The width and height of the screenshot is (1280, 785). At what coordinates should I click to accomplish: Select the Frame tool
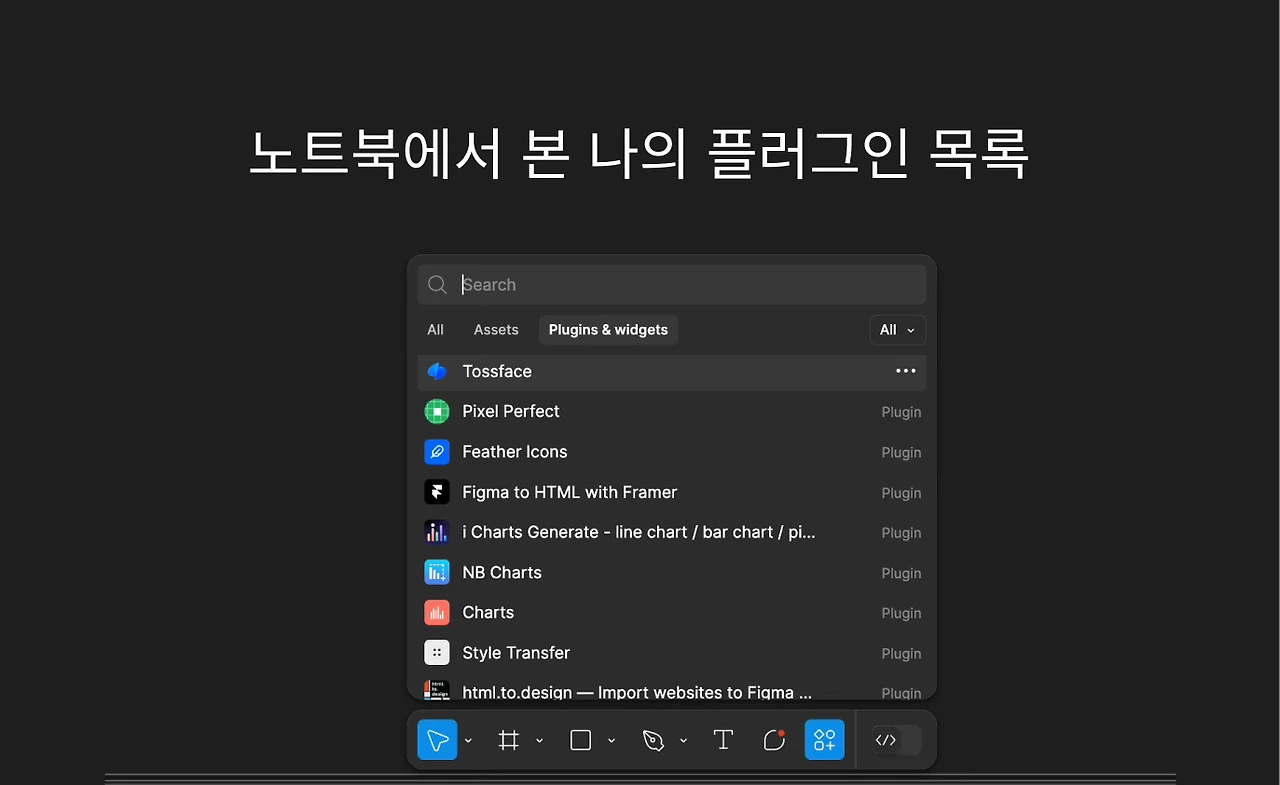click(509, 740)
